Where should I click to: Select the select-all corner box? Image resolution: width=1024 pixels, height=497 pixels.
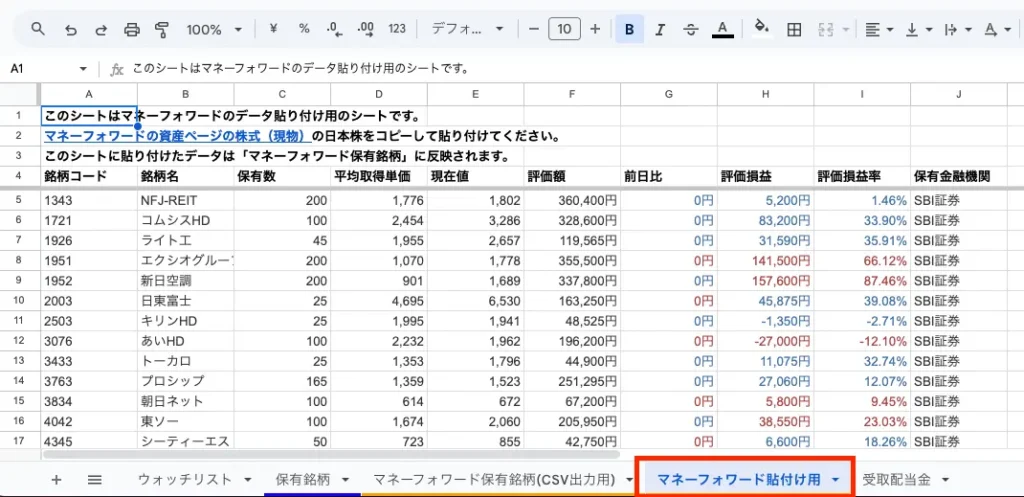pos(20,94)
